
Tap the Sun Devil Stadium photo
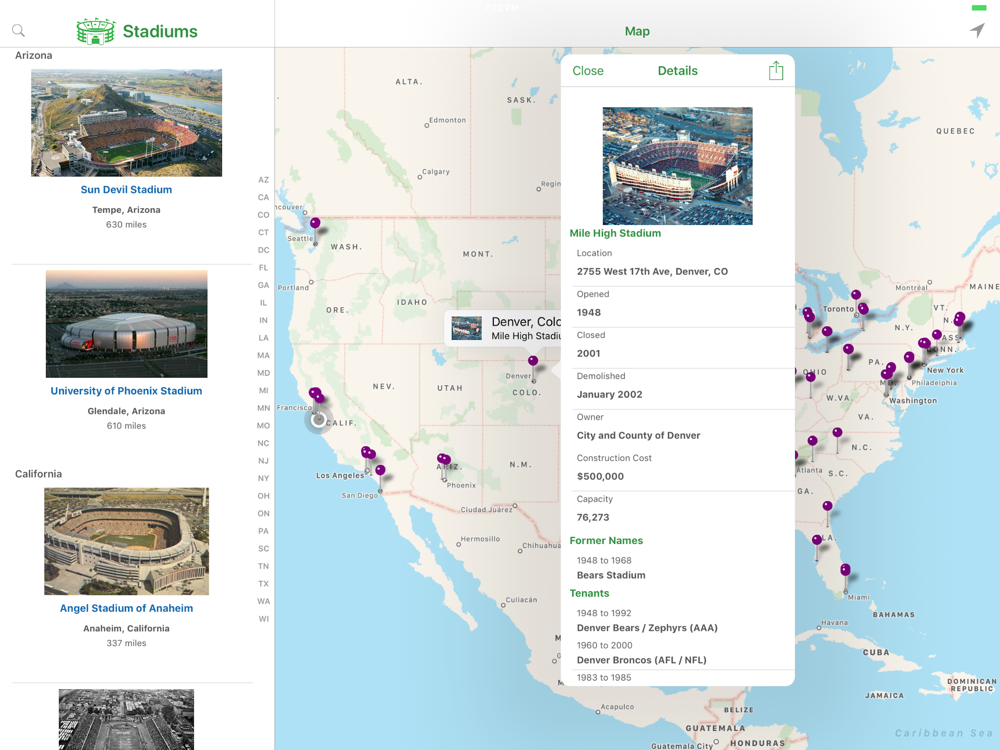[126, 122]
